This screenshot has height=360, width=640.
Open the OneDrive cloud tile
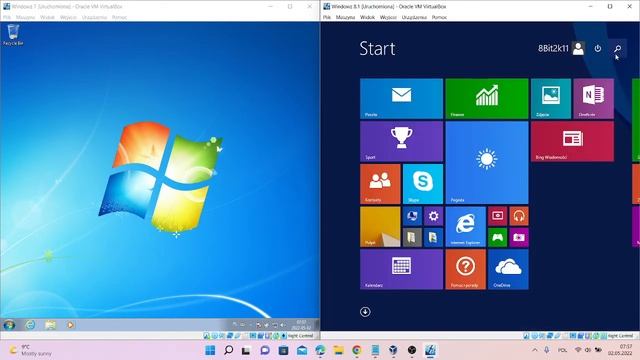[x=508, y=269]
